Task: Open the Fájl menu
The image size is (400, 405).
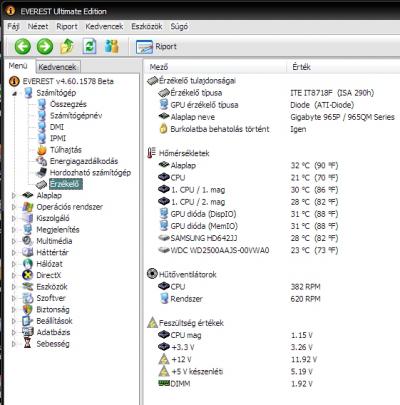Action: coord(13,26)
